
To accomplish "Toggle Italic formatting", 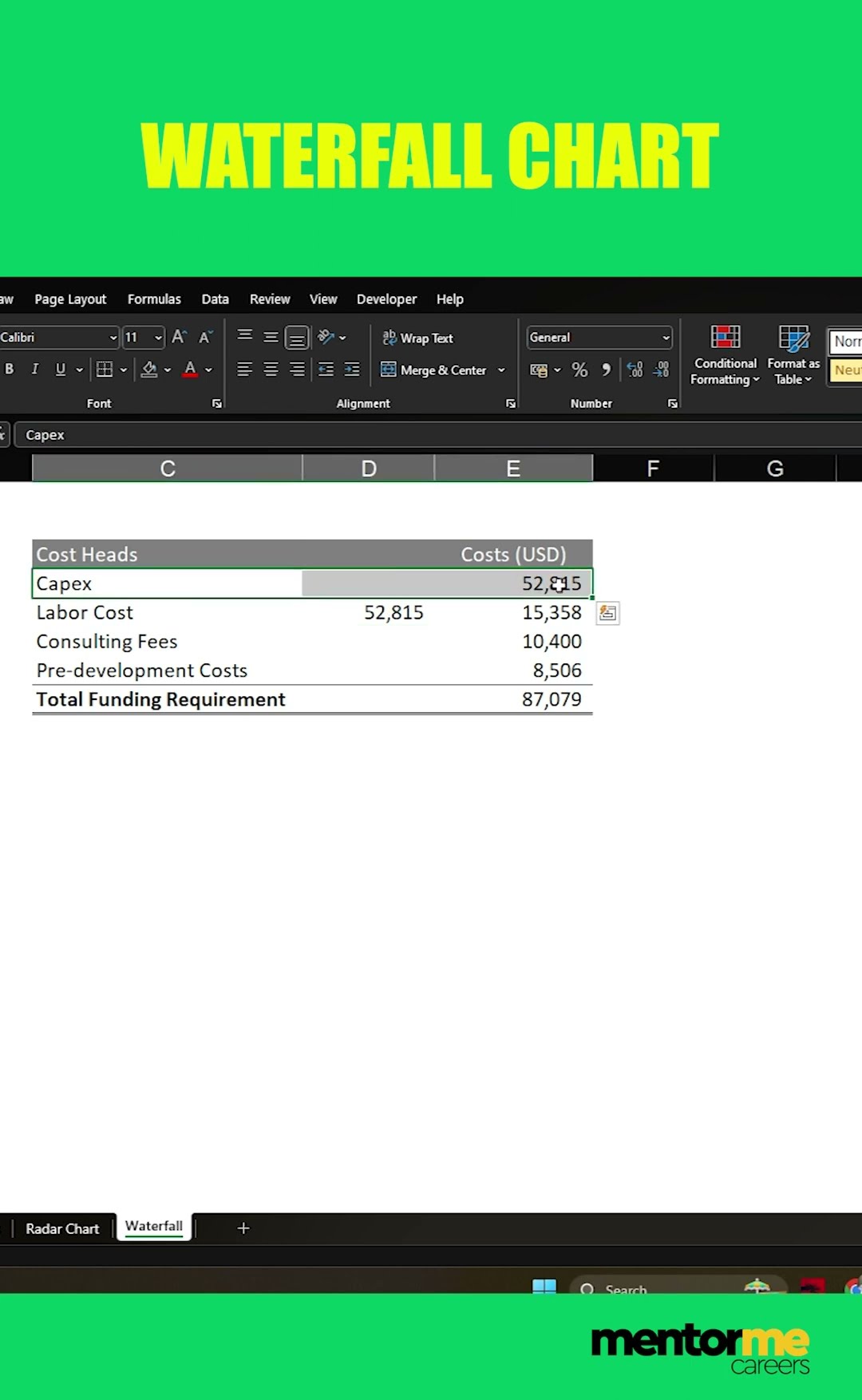I will tap(34, 370).
